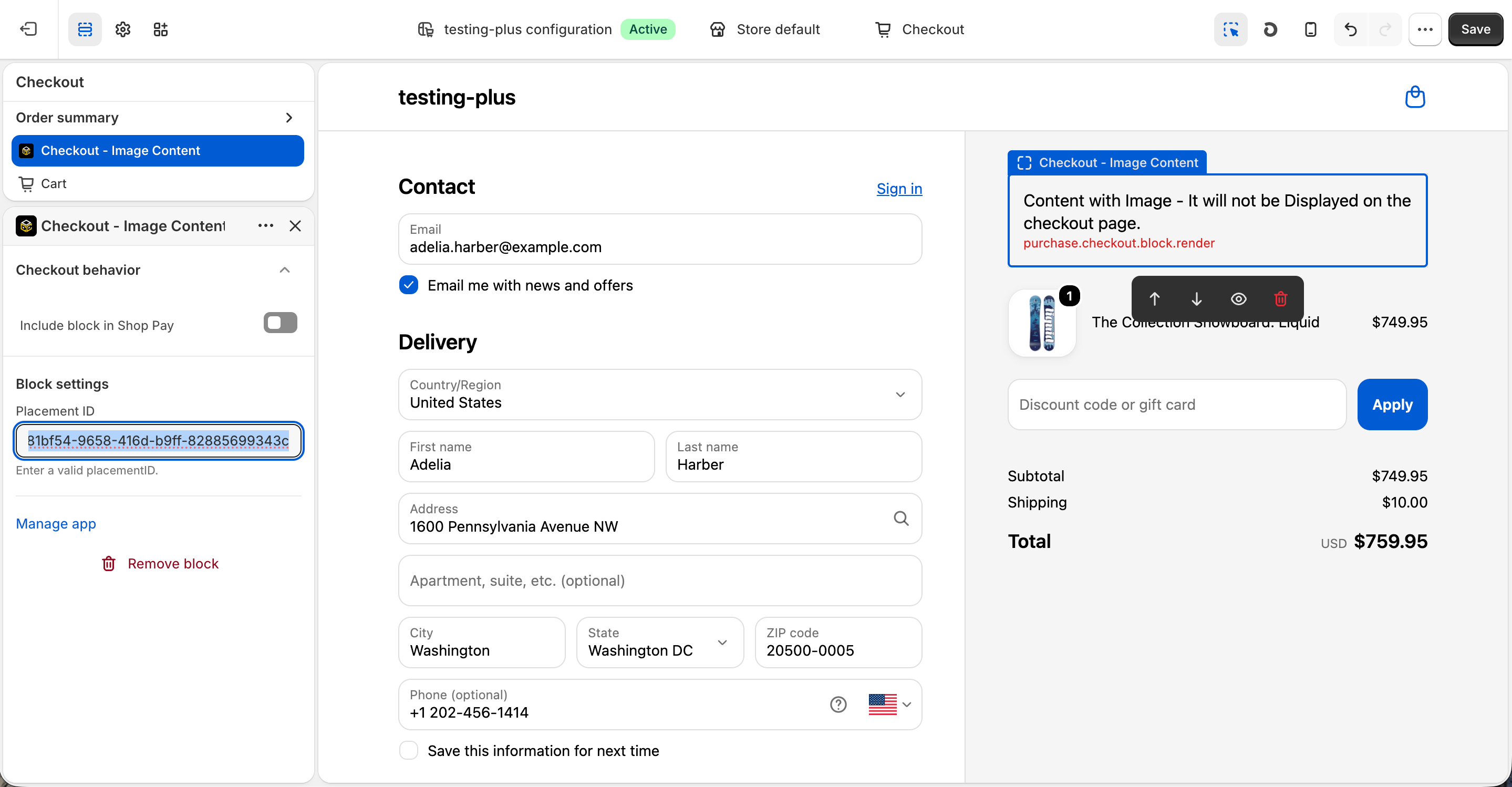Open the State dropdown
Screen dimensions: 1512x787
coord(660,642)
